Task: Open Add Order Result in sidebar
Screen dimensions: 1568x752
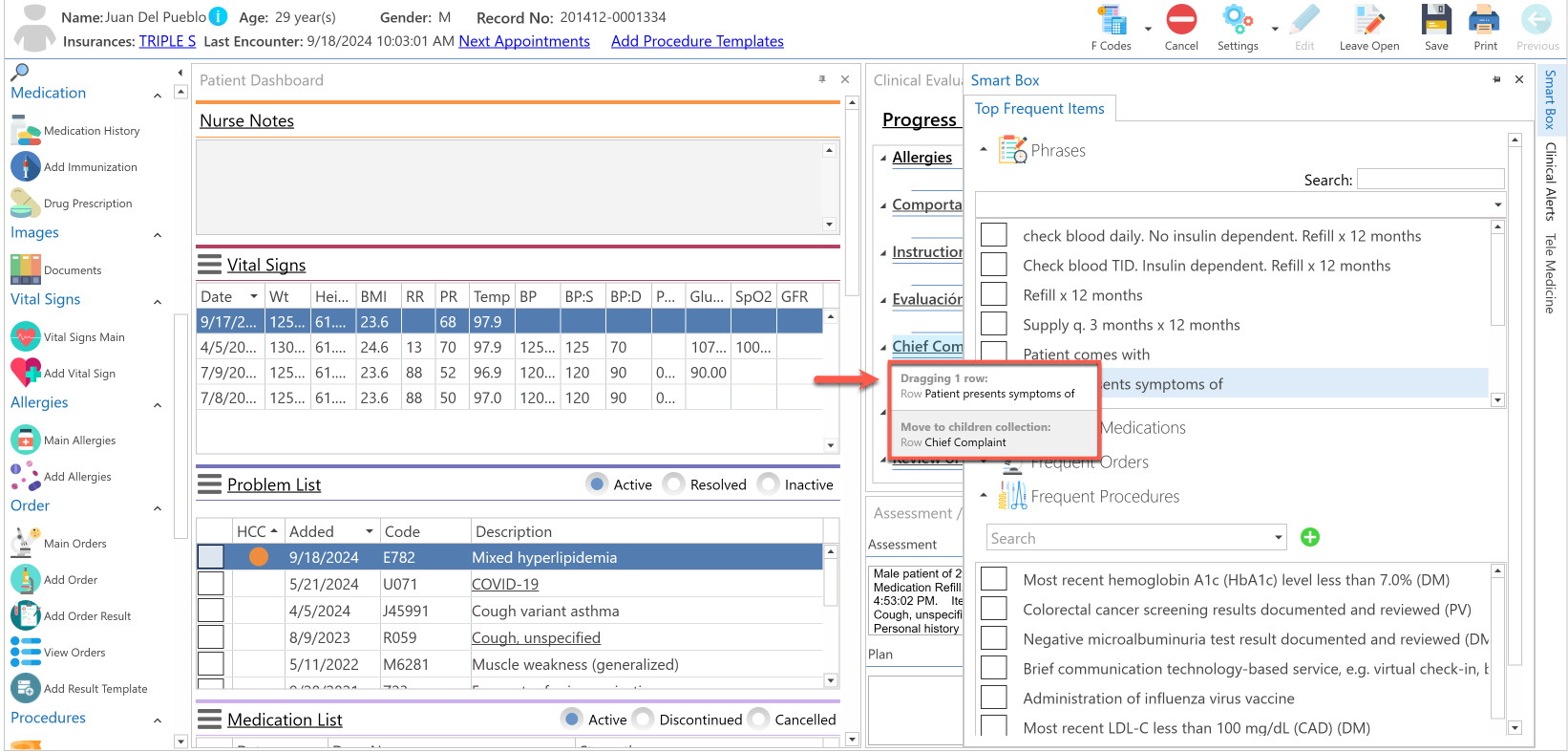Action: tap(72, 616)
